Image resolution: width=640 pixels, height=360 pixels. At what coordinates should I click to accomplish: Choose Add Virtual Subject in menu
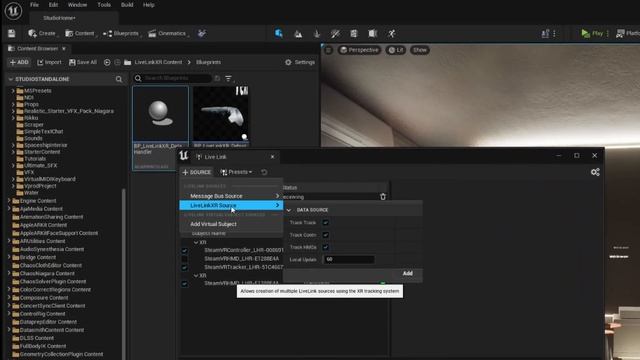[231, 224]
